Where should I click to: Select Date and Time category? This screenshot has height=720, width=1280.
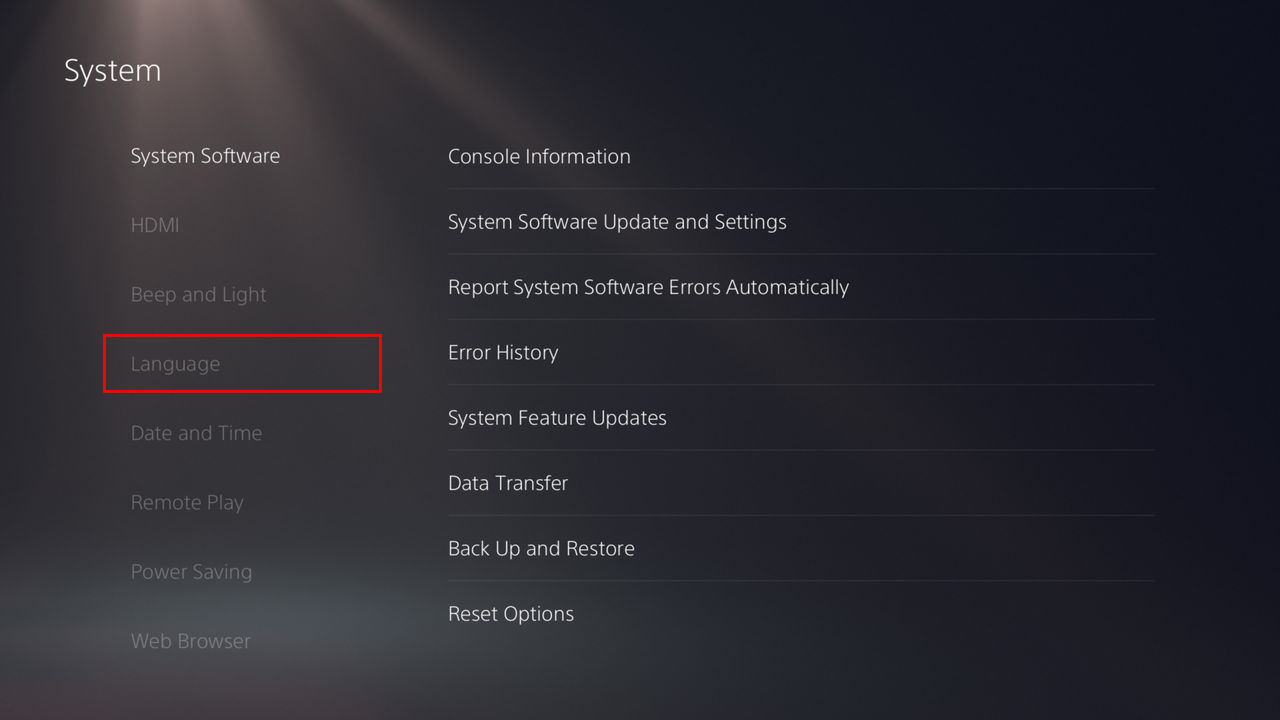point(196,433)
